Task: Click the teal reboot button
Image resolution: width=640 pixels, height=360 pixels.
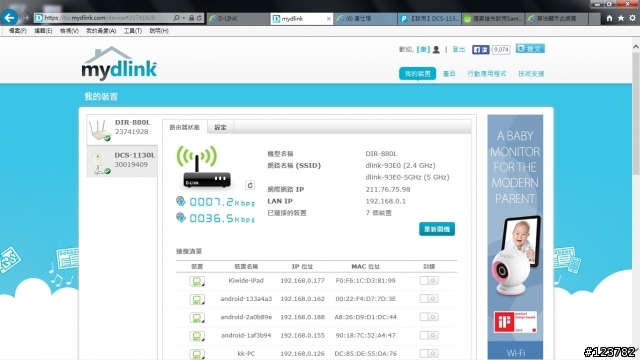Action: click(x=437, y=229)
